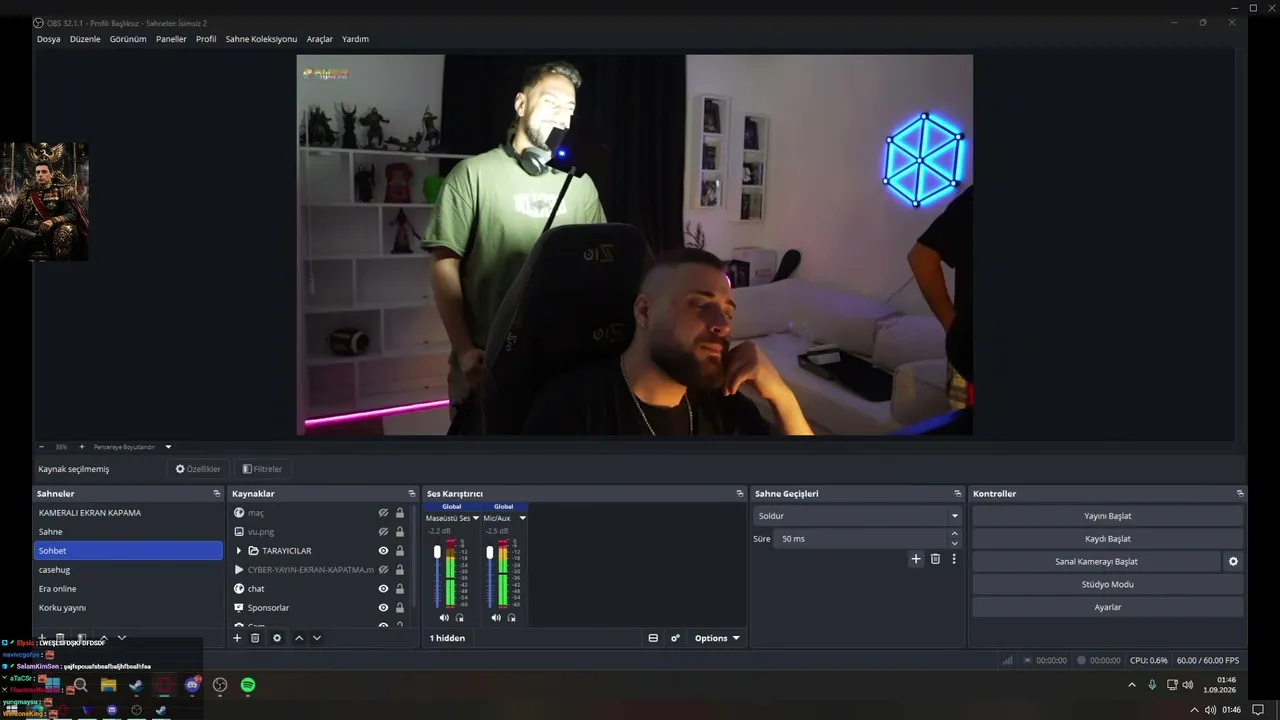The height and width of the screenshot is (720, 1280).
Task: Toggle monitoring headphone icon for Mic/Aux
Action: [x=512, y=618]
